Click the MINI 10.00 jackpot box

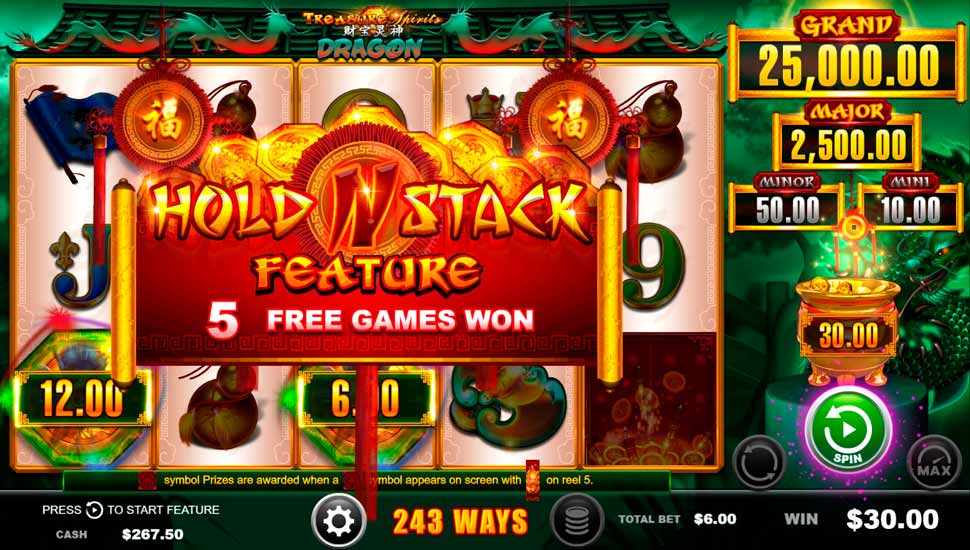click(x=910, y=204)
